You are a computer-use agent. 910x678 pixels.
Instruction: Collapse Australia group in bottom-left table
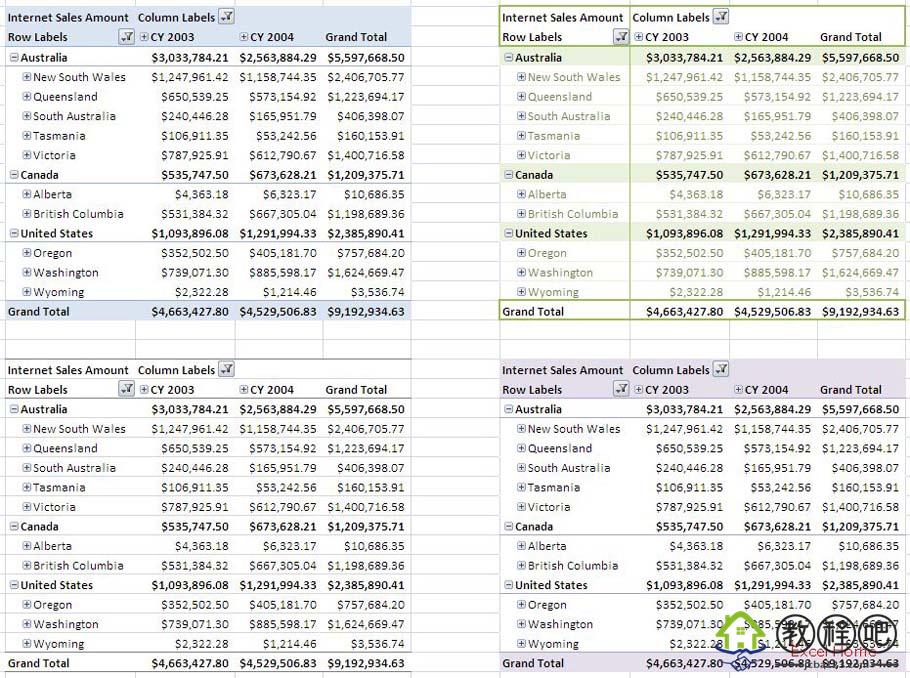(x=14, y=409)
